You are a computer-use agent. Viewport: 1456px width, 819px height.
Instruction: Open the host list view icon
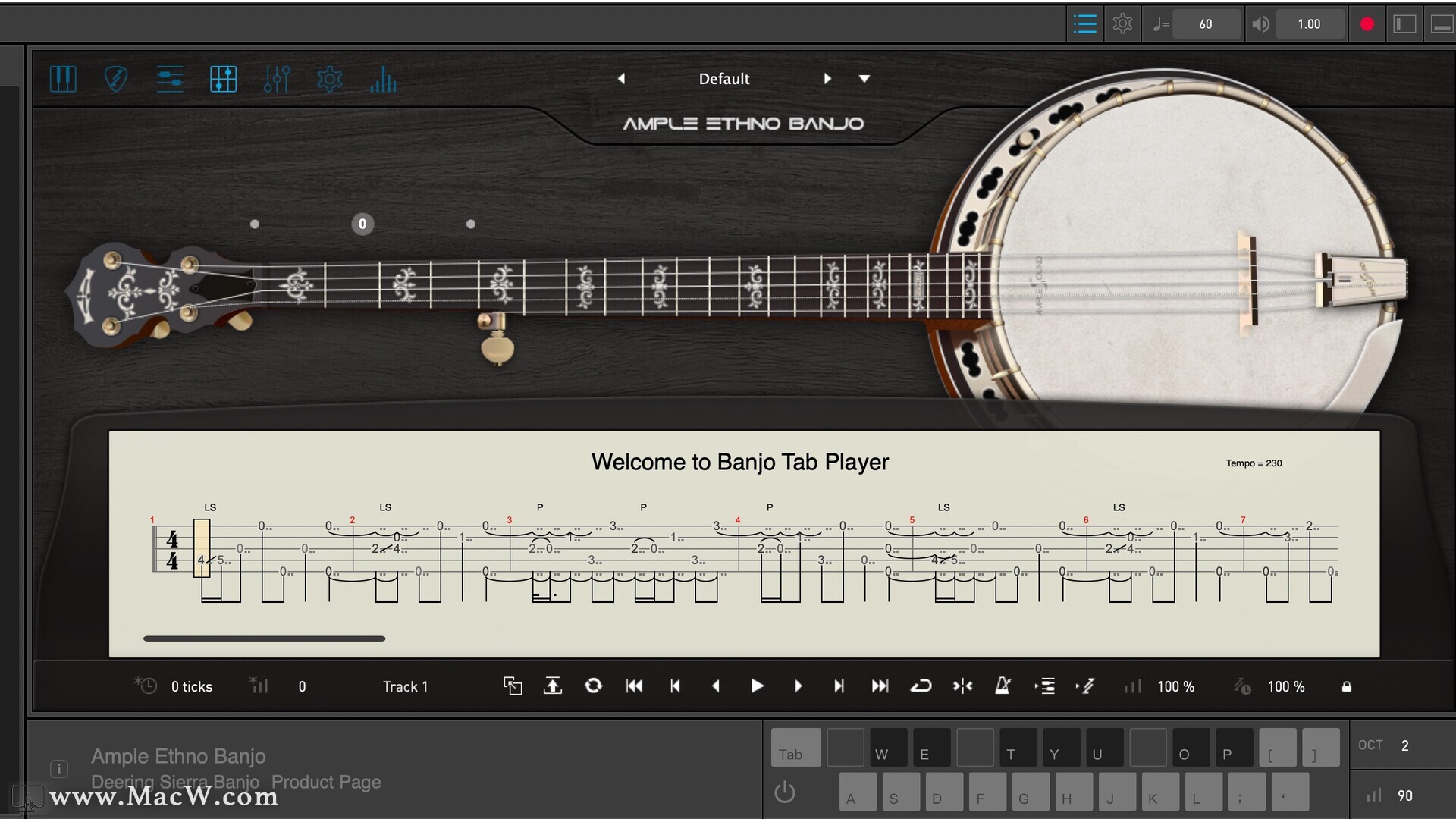pyautogui.click(x=1085, y=24)
